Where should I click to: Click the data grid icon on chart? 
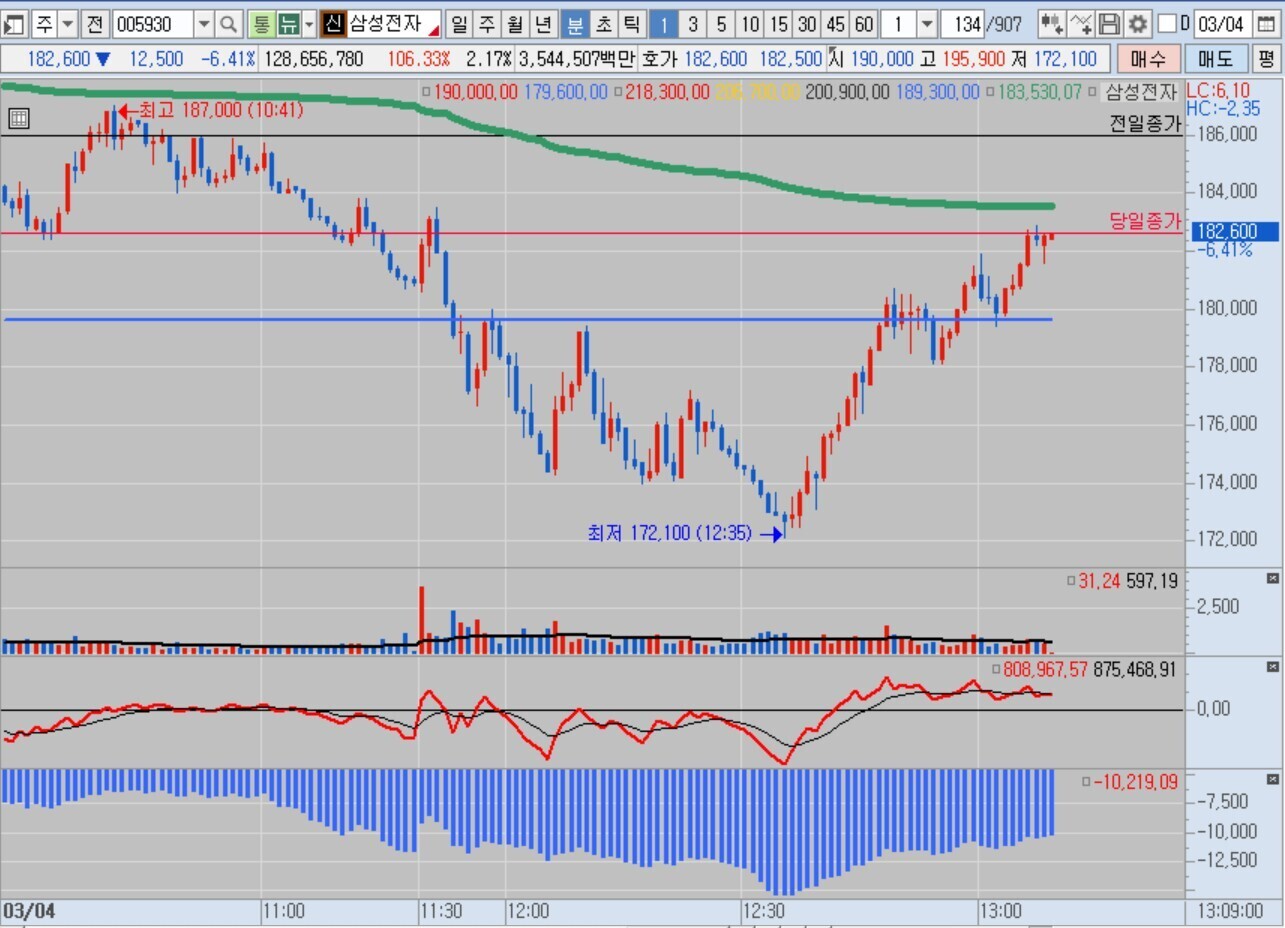[18, 119]
